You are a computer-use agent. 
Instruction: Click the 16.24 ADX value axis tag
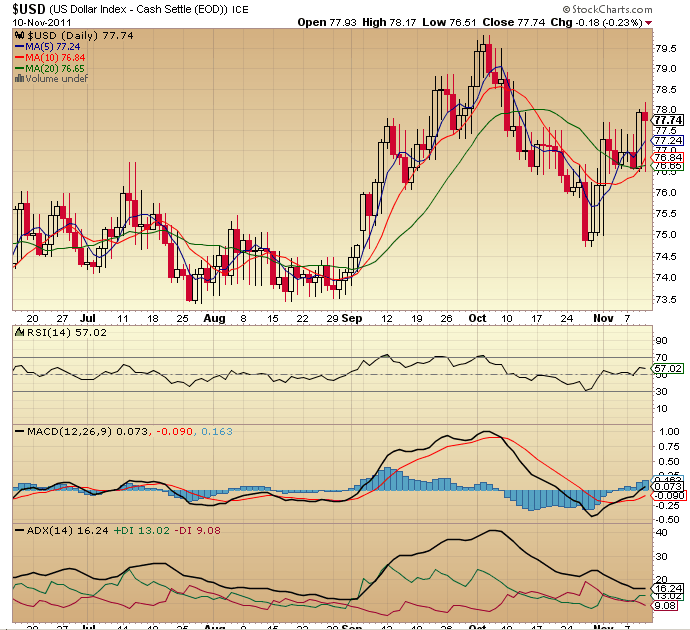click(667, 589)
